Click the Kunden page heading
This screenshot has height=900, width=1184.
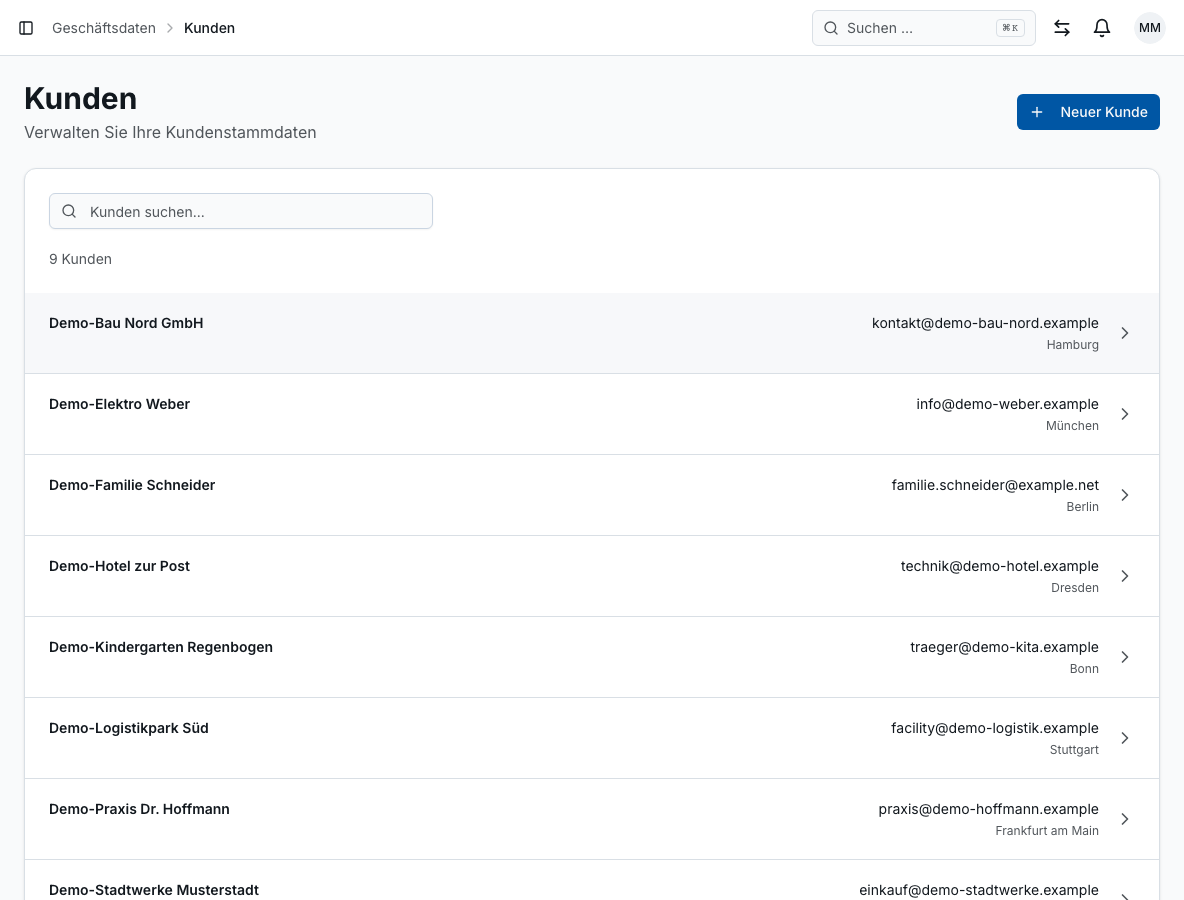pyautogui.click(x=81, y=98)
